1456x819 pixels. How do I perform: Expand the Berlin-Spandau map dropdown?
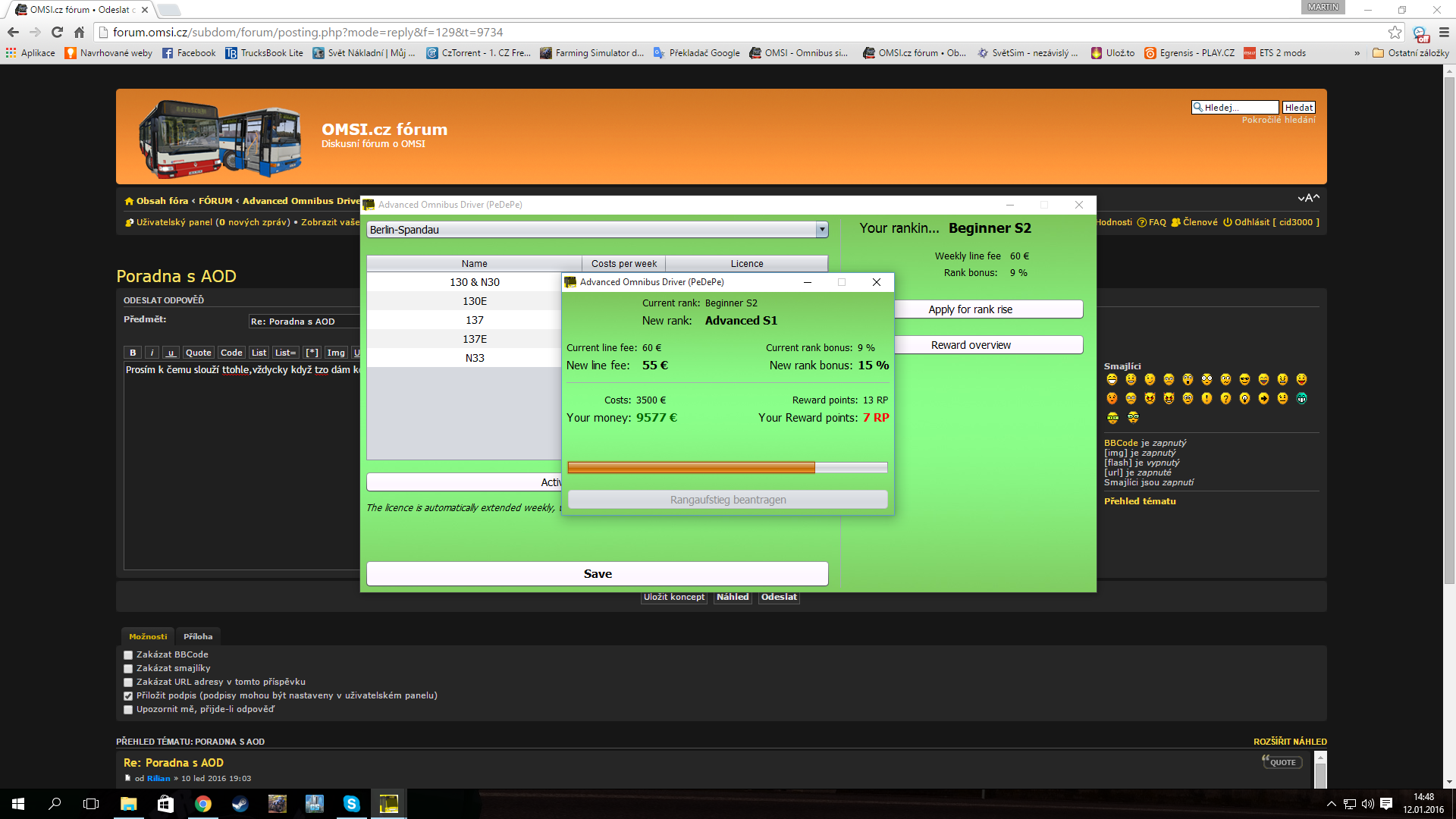pyautogui.click(x=821, y=230)
